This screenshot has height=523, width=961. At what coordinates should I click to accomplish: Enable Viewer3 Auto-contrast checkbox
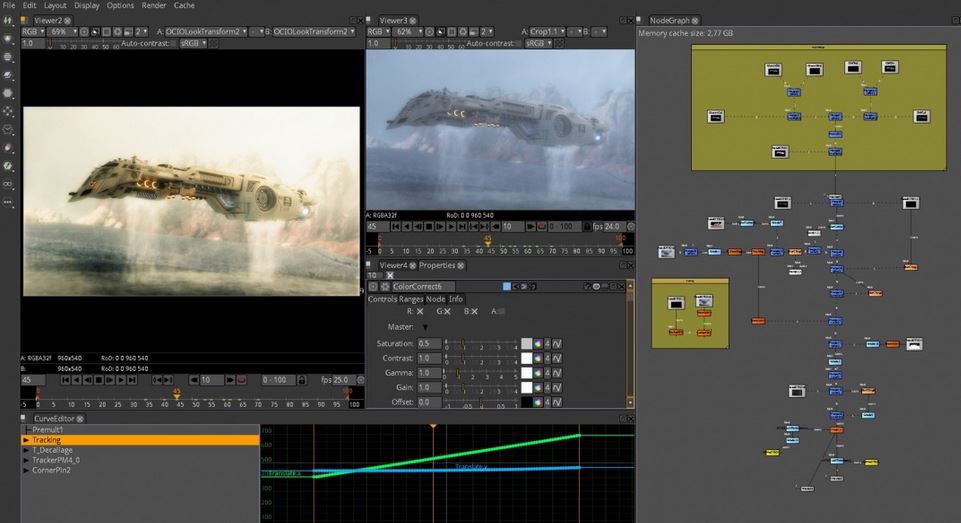[x=518, y=44]
